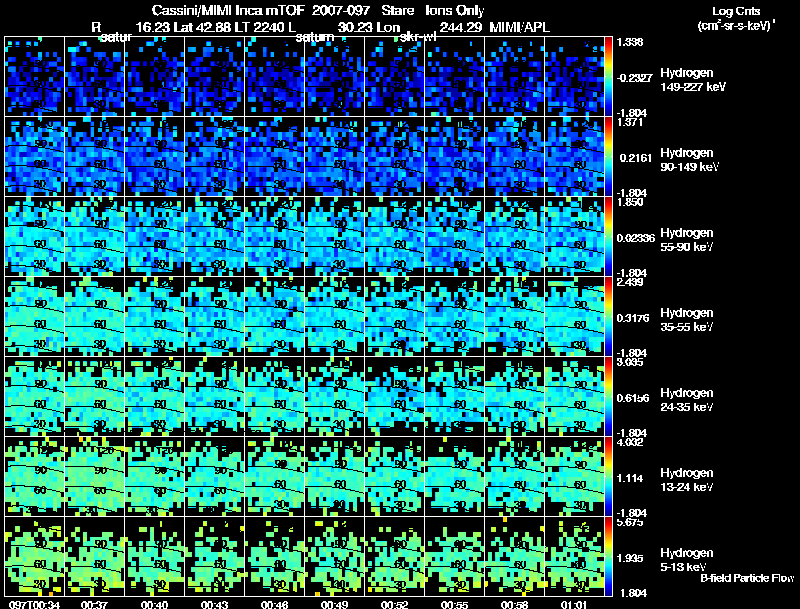Click the time label '00:49'
This screenshot has height=609, width=800.
334,605
